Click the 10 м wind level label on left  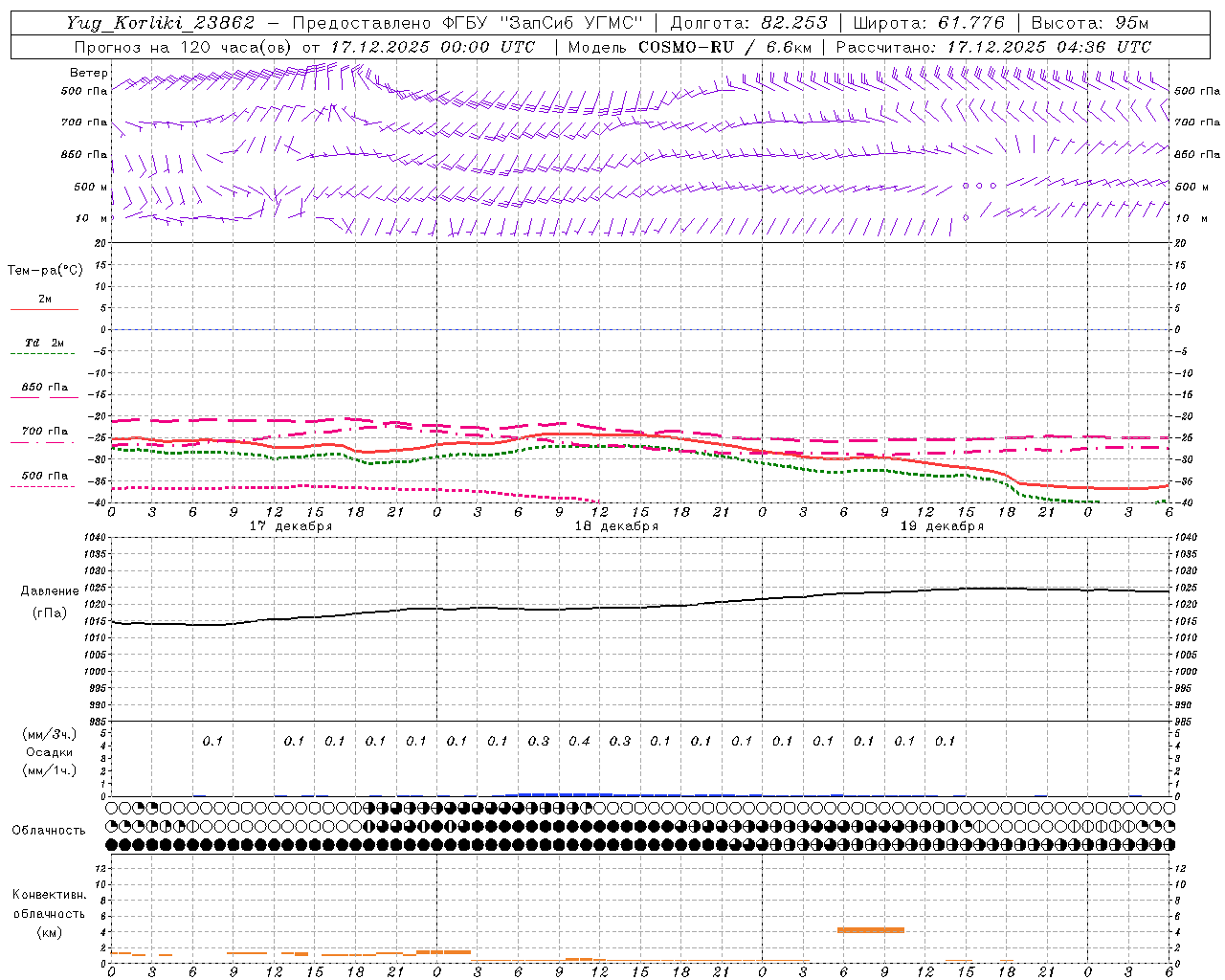tap(91, 219)
